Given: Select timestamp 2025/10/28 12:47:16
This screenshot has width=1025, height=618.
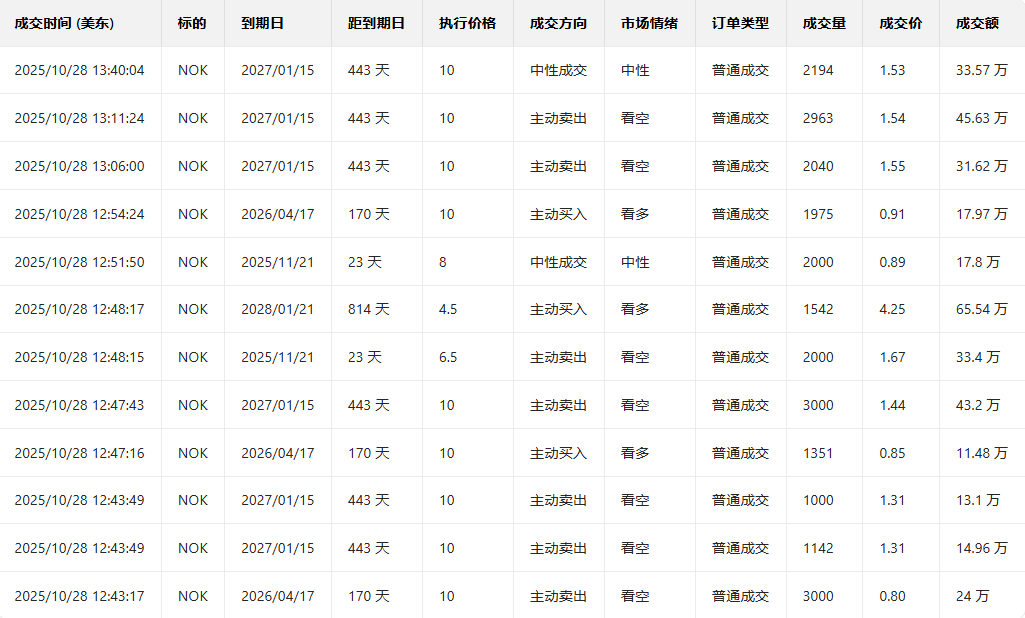Looking at the screenshot, I should [79, 453].
